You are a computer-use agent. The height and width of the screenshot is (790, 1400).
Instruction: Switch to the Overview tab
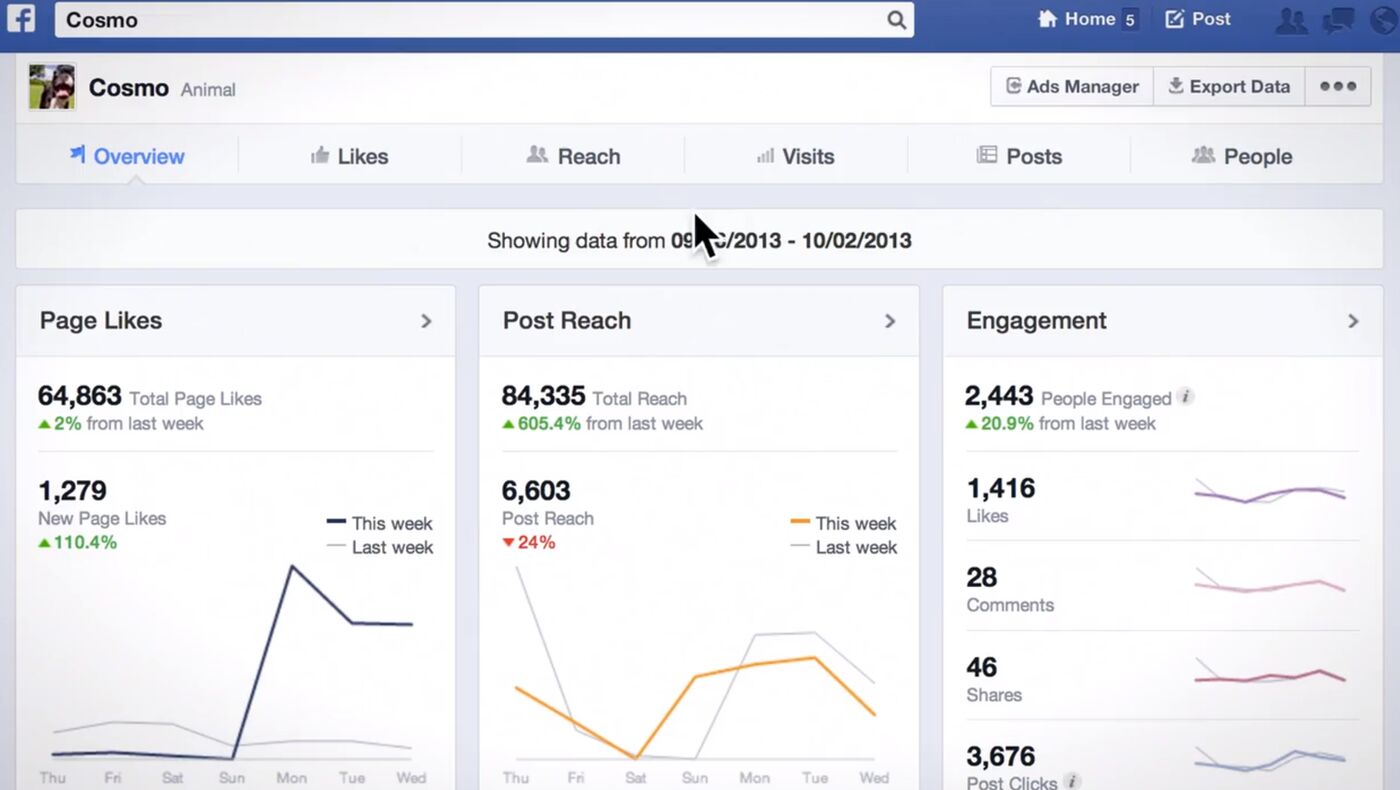coord(127,156)
